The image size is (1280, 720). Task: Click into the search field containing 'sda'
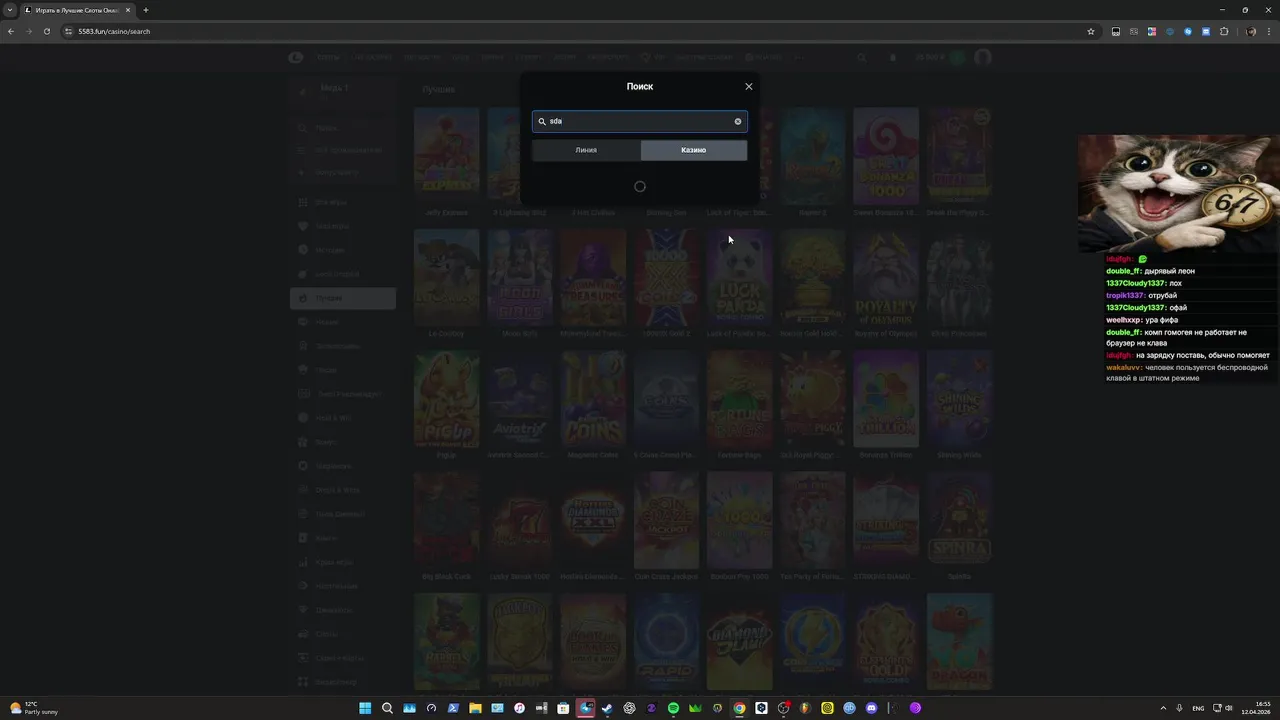click(x=640, y=121)
